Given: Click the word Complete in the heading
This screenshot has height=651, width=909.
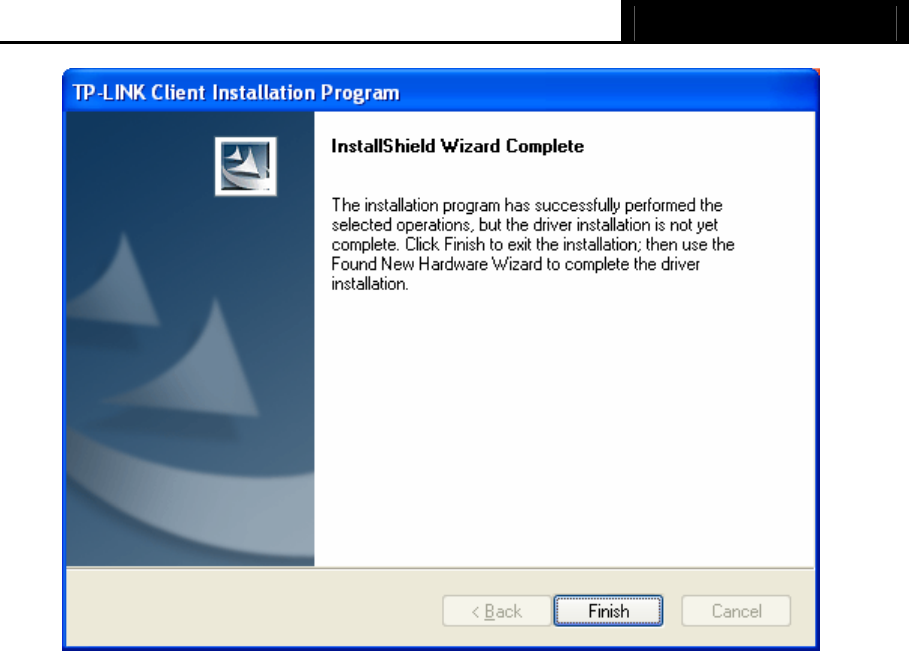Looking at the screenshot, I should [x=544, y=146].
